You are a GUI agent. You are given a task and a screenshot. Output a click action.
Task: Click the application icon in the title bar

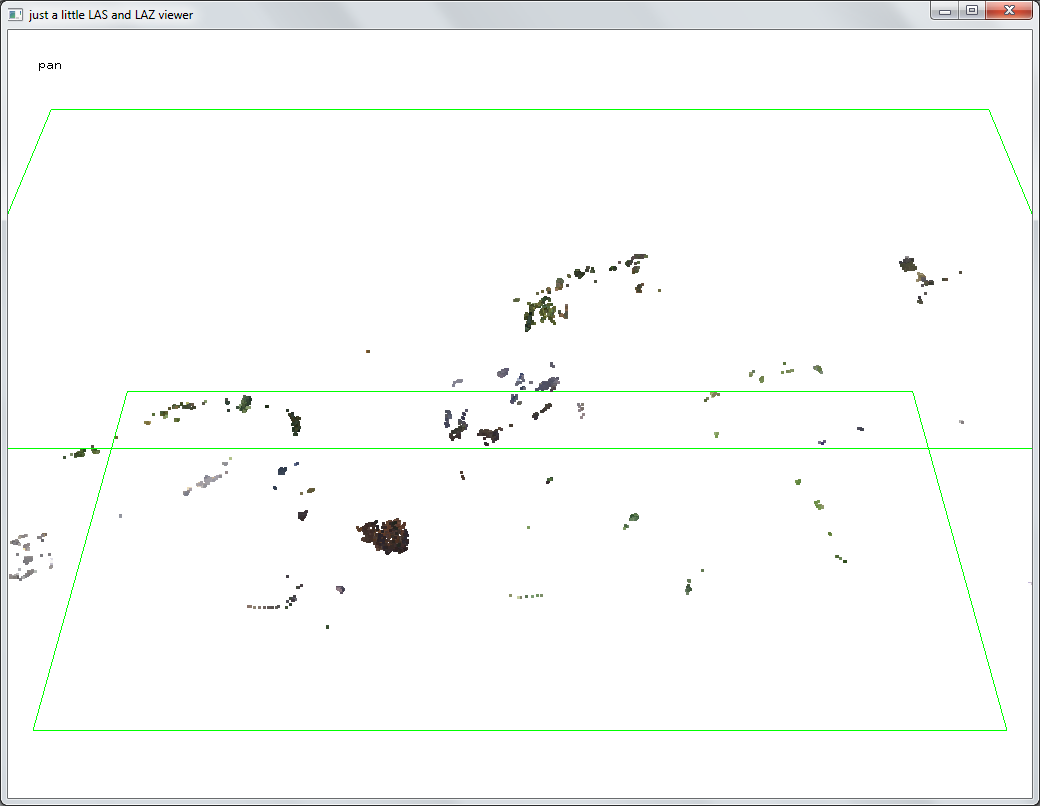15,14
